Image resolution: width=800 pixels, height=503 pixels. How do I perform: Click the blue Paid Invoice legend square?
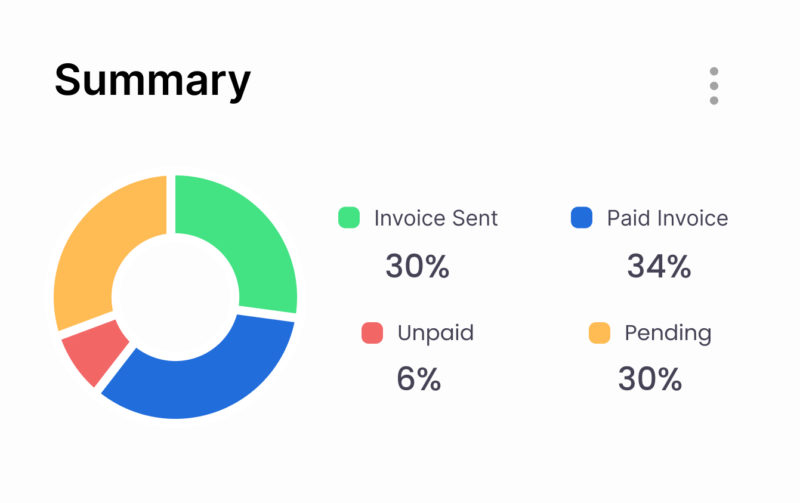582,218
